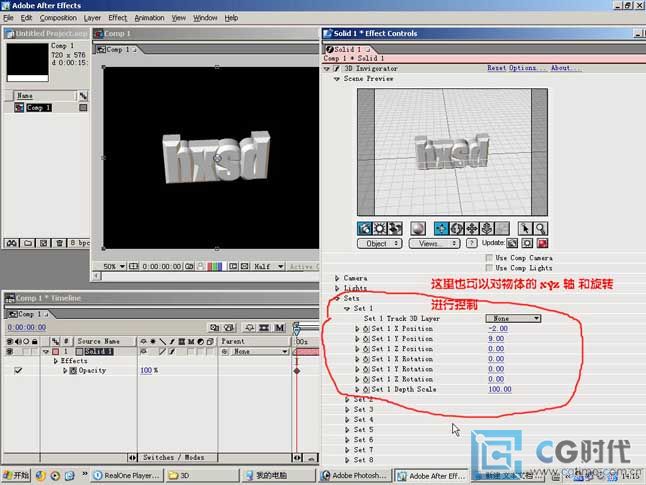646x485 pixels.
Task: Click the shy layers icon in Timeline
Action: click(x=249, y=328)
